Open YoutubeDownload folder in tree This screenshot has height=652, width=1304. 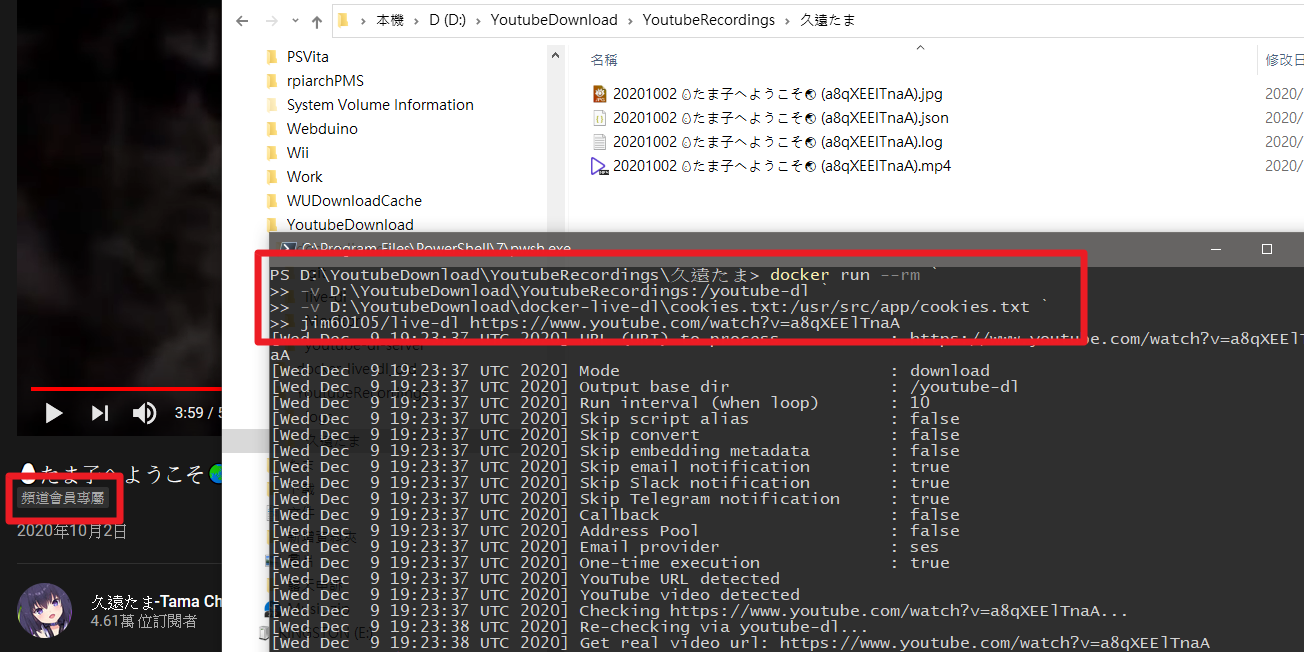tap(350, 225)
